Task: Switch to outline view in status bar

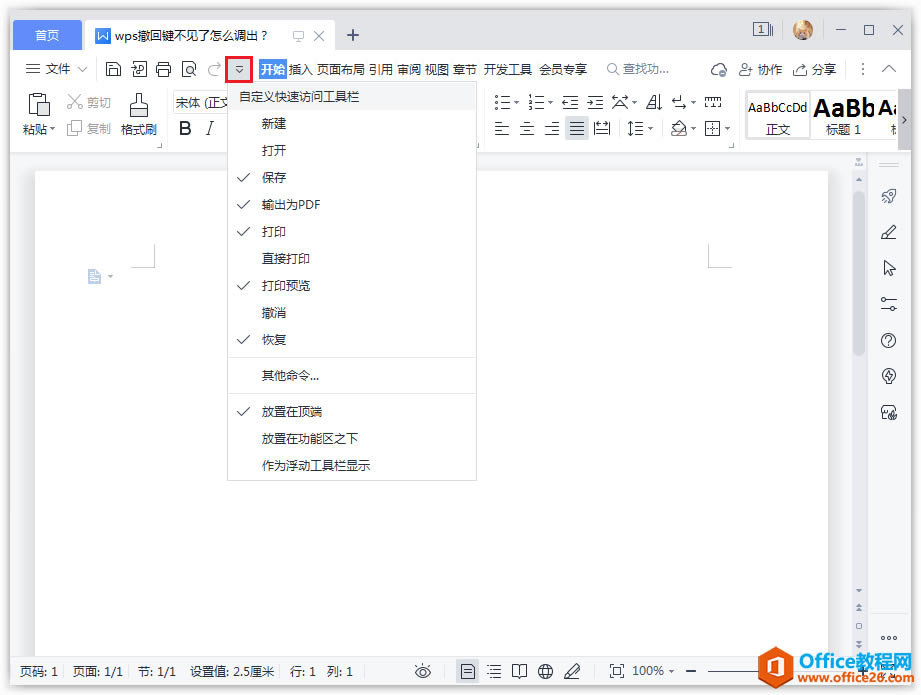Action: (x=495, y=671)
